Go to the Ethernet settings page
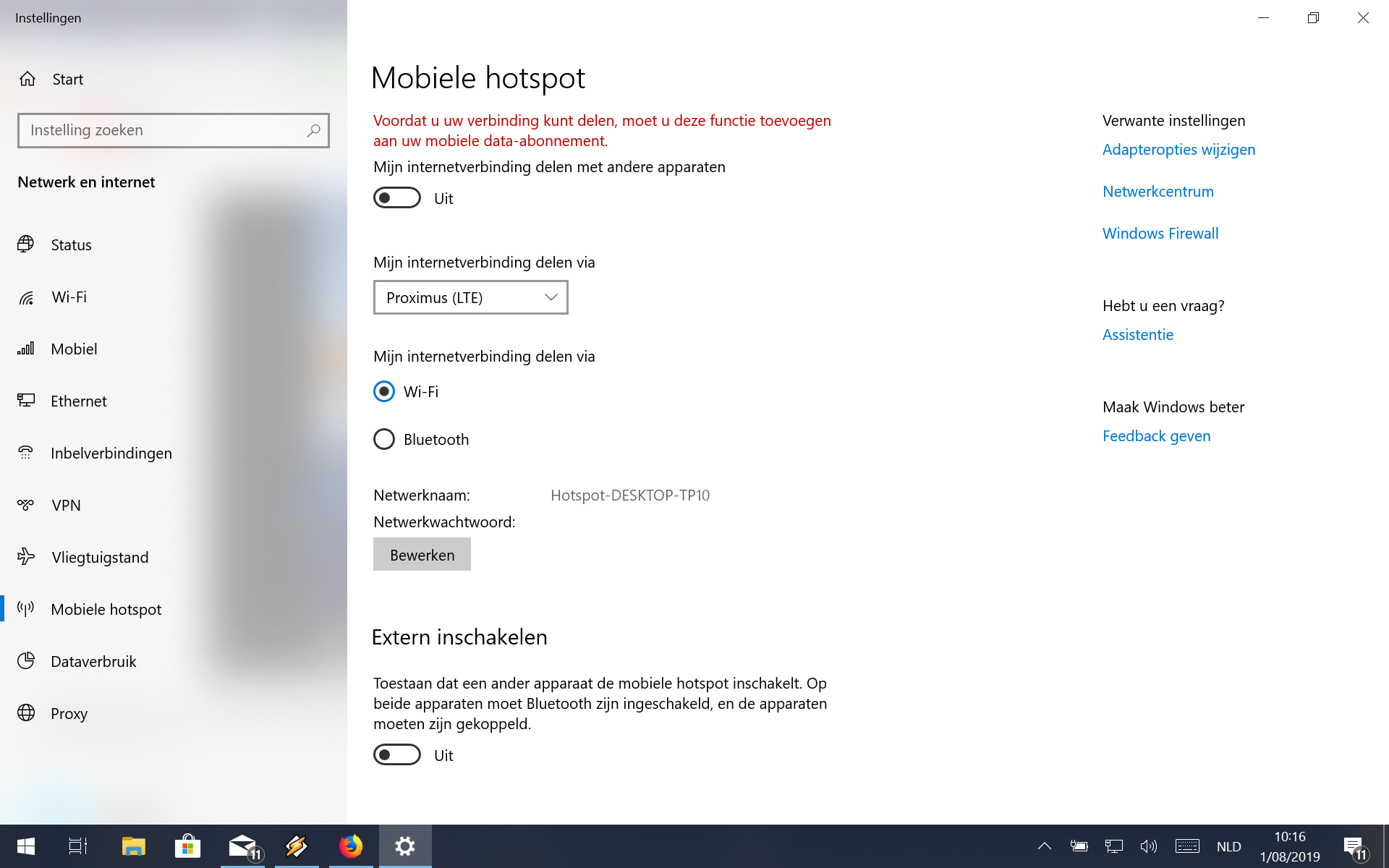The image size is (1389, 868). pos(78,401)
